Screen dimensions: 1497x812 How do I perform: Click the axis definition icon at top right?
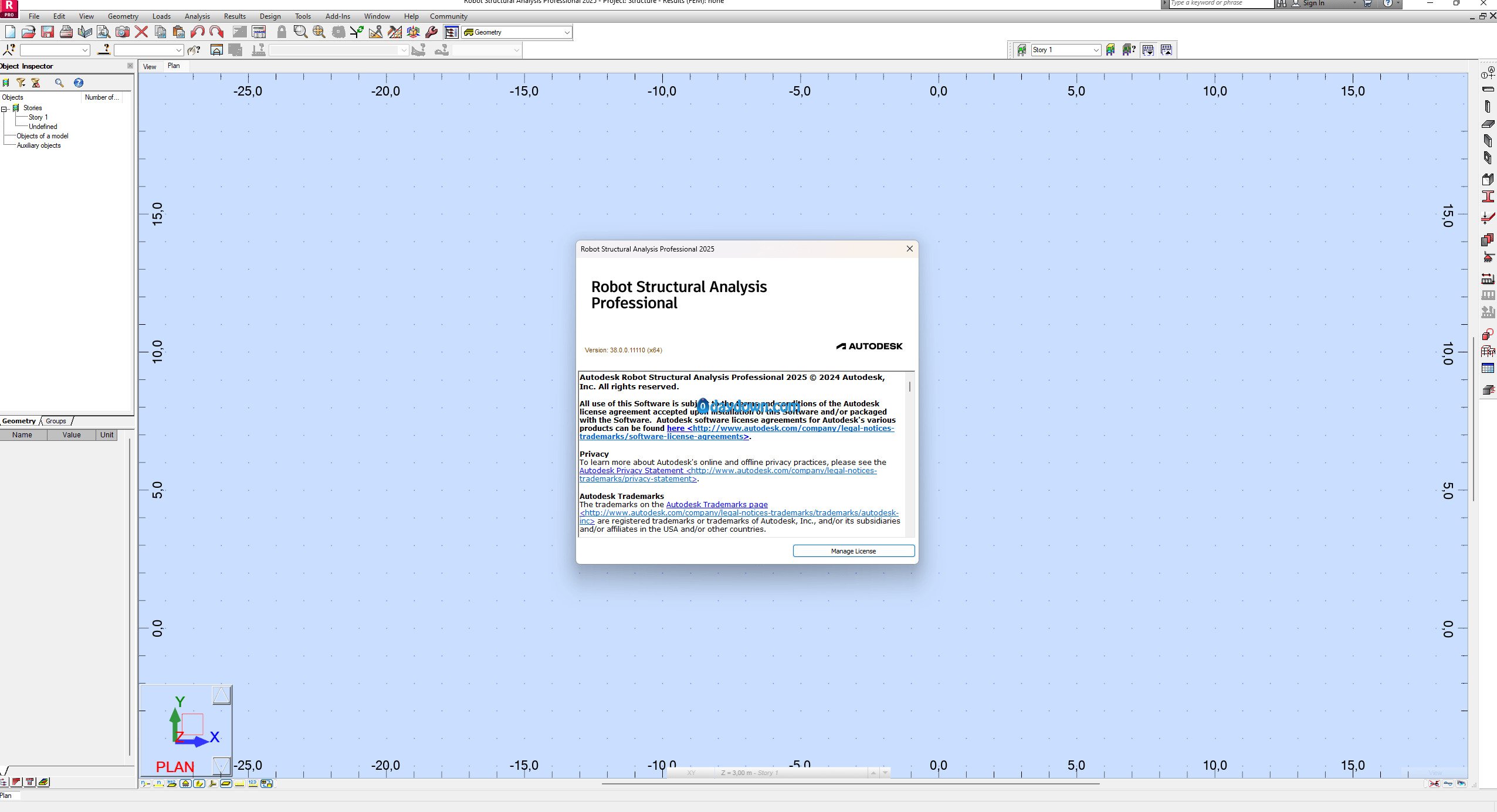pyautogui.click(x=1488, y=73)
